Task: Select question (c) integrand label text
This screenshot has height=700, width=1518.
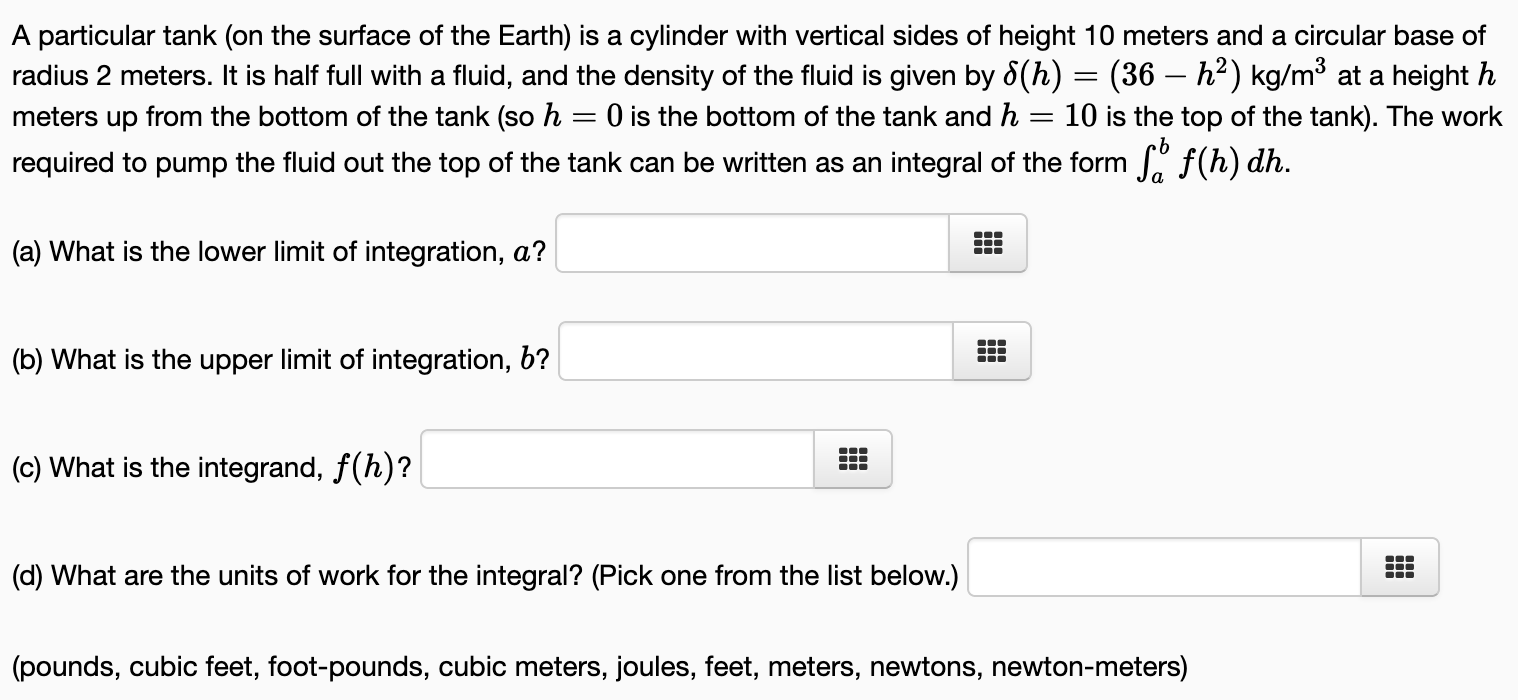Action: 212,468
